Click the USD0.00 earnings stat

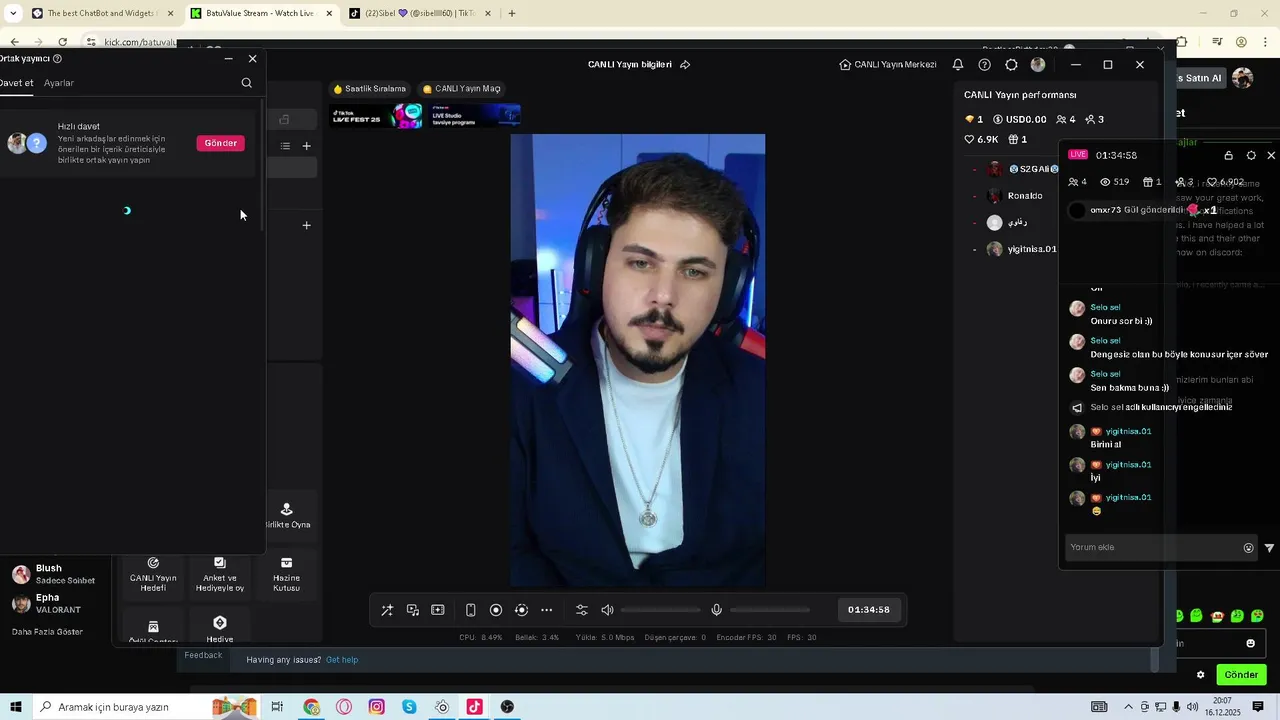click(x=1020, y=120)
